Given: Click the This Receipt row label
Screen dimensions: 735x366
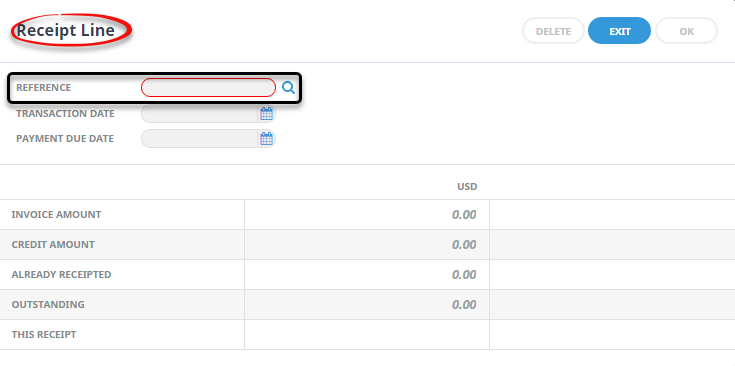Looking at the screenshot, I should (44, 335).
